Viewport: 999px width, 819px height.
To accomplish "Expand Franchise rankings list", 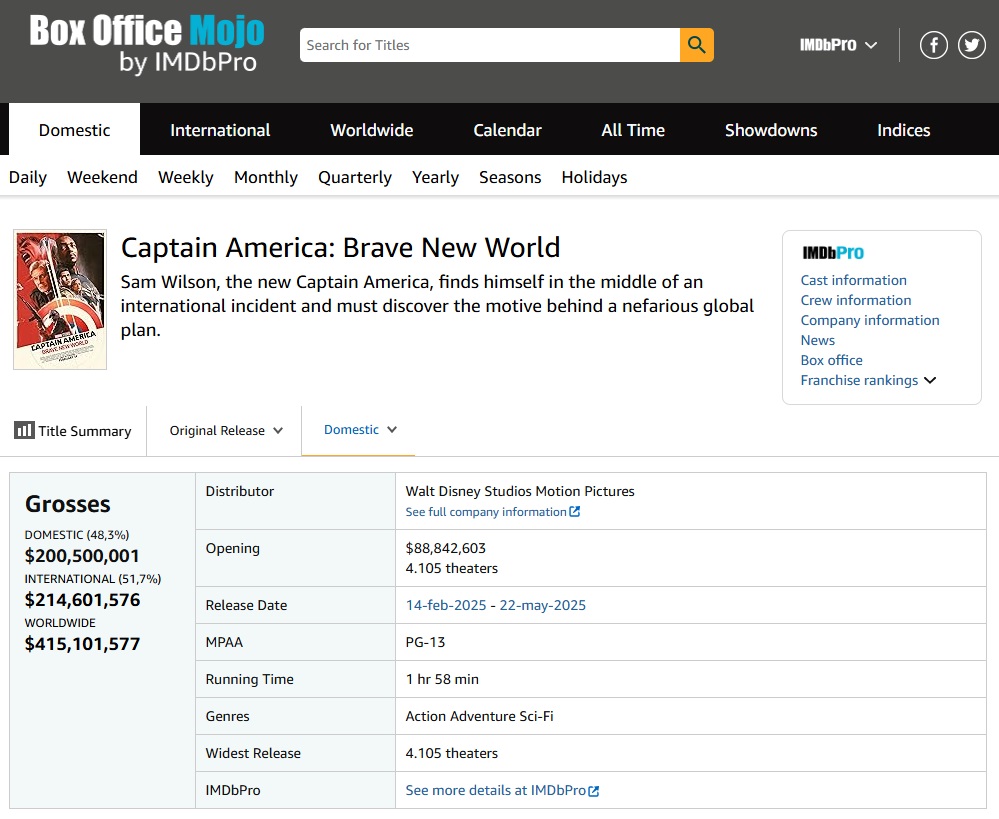I will [x=930, y=380].
